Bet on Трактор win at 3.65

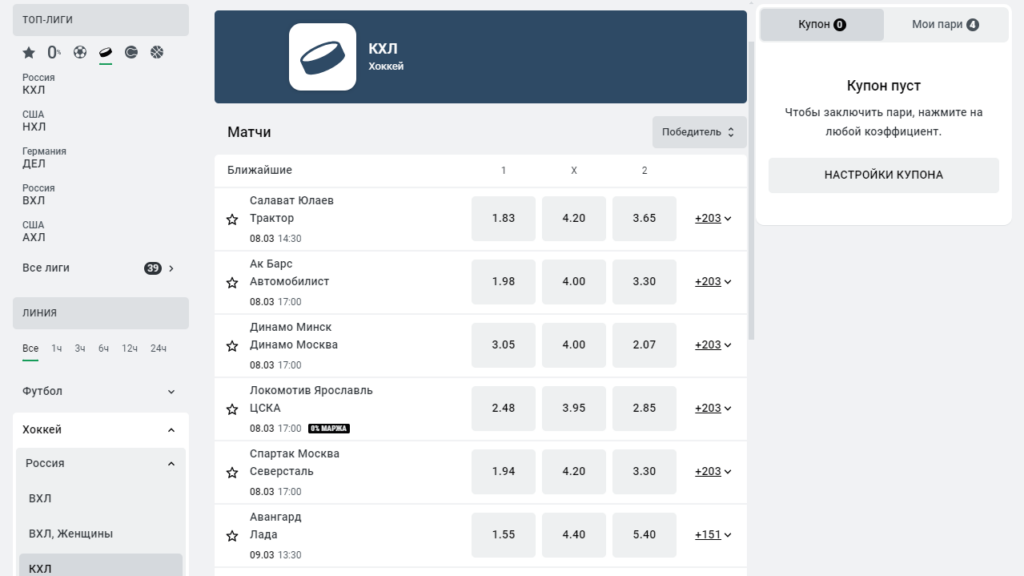click(644, 218)
